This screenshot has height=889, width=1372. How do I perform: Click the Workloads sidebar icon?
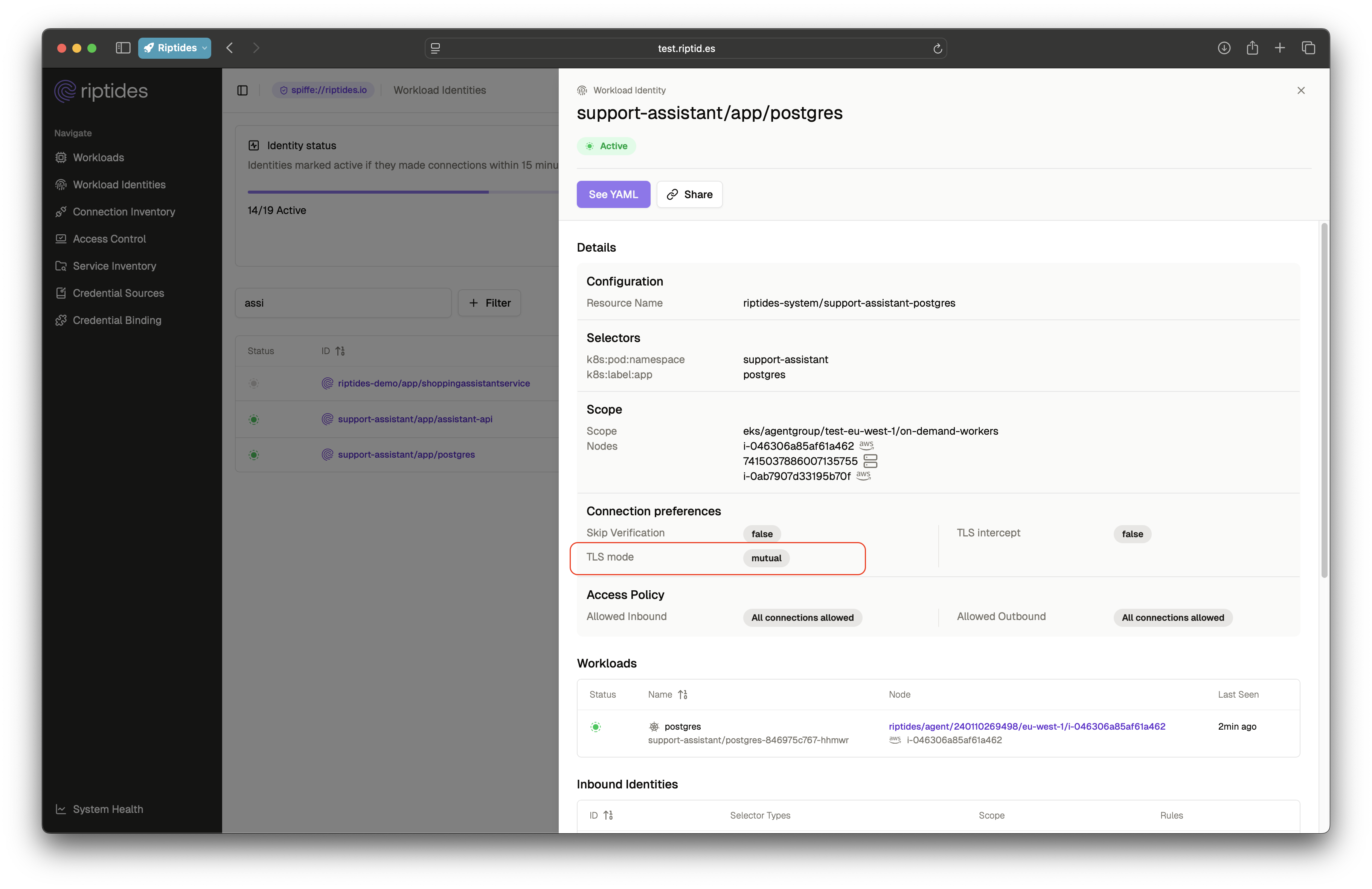coord(61,157)
